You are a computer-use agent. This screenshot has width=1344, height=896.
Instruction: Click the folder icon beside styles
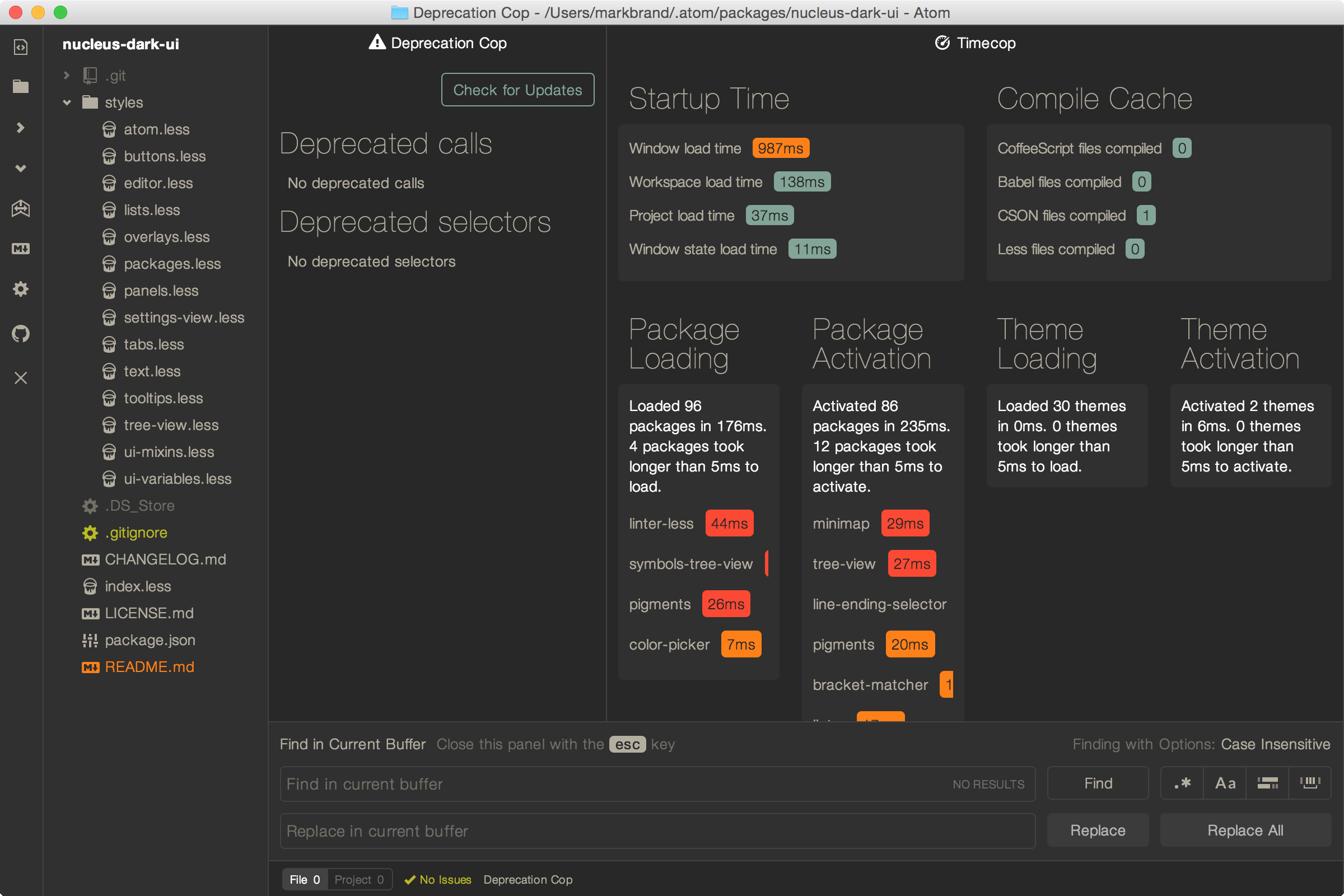[90, 102]
